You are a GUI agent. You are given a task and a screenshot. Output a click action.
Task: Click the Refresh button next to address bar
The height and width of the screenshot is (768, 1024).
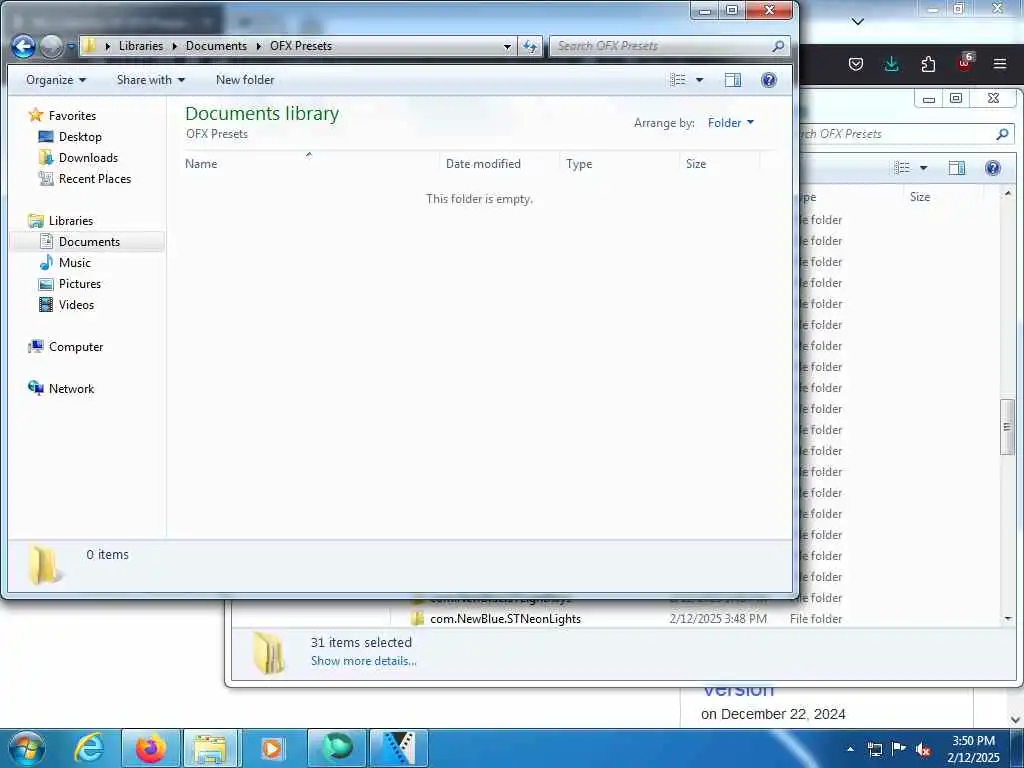530,46
